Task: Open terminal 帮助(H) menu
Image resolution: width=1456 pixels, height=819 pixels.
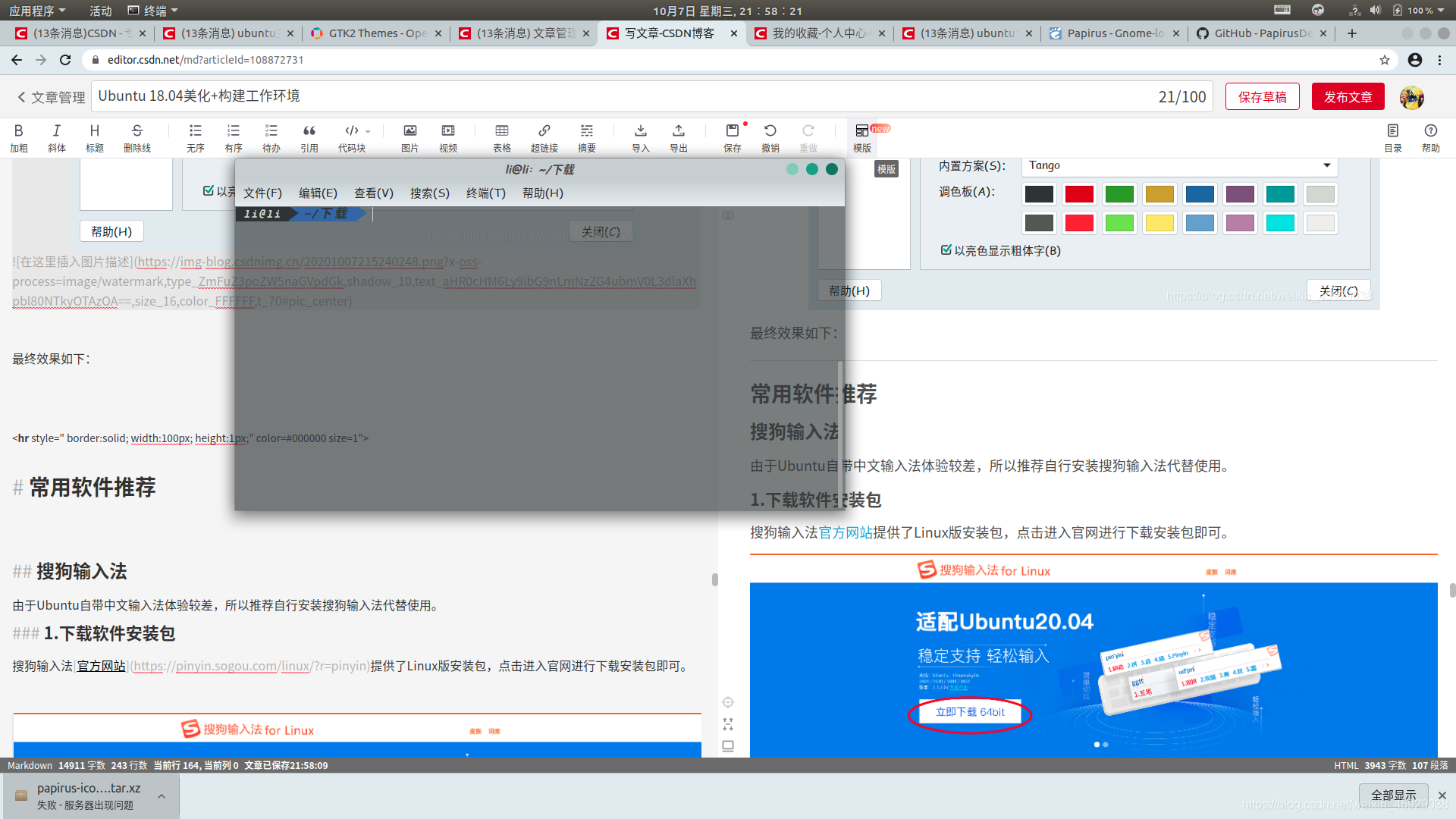Action: [x=543, y=193]
